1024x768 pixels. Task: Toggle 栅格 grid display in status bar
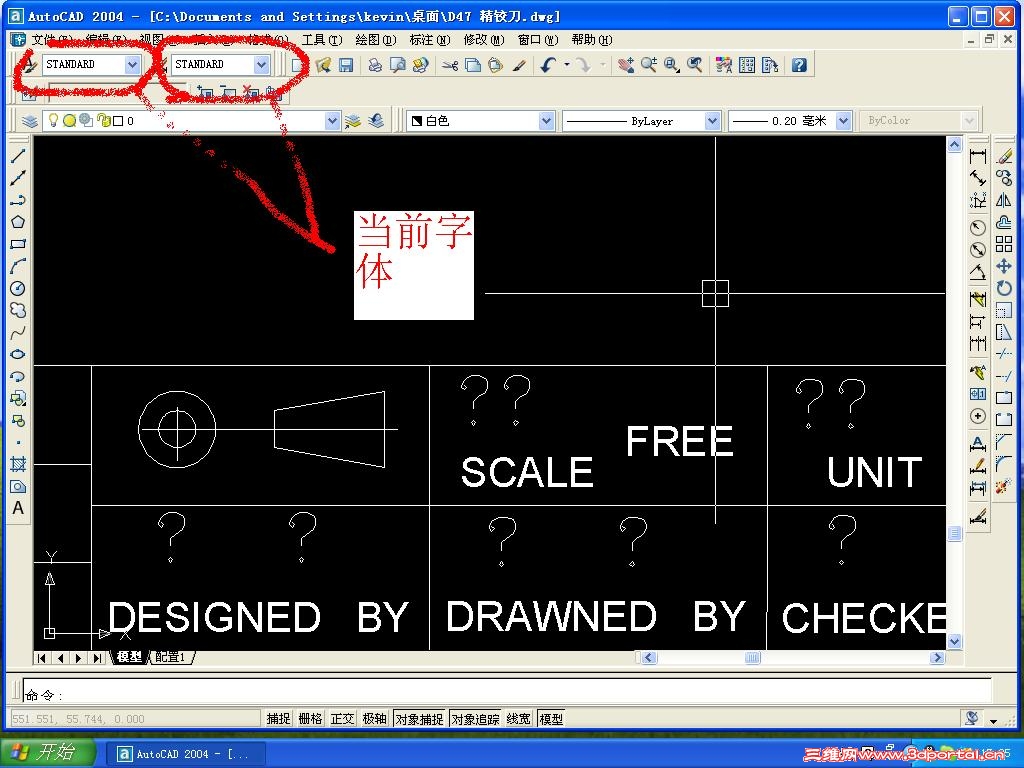click(x=310, y=719)
